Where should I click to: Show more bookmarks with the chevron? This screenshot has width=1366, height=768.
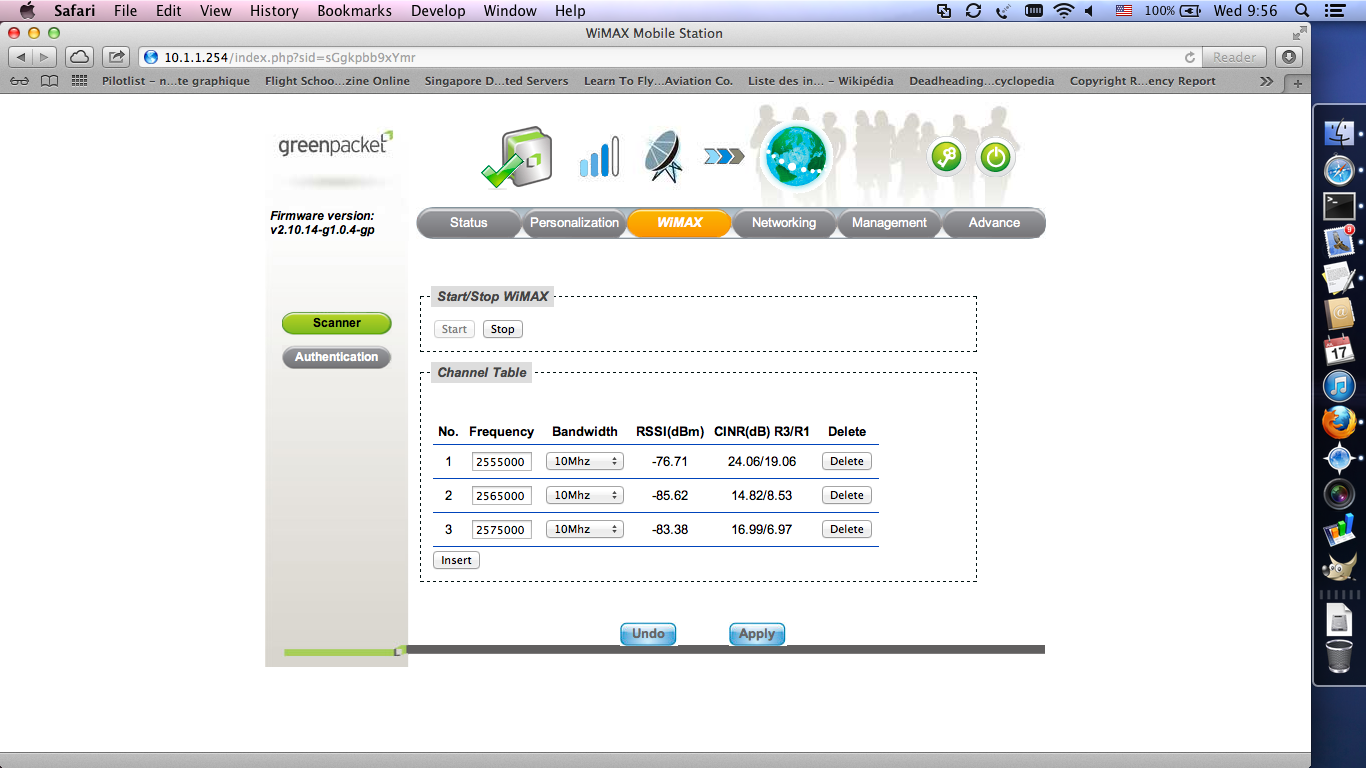click(x=1266, y=81)
